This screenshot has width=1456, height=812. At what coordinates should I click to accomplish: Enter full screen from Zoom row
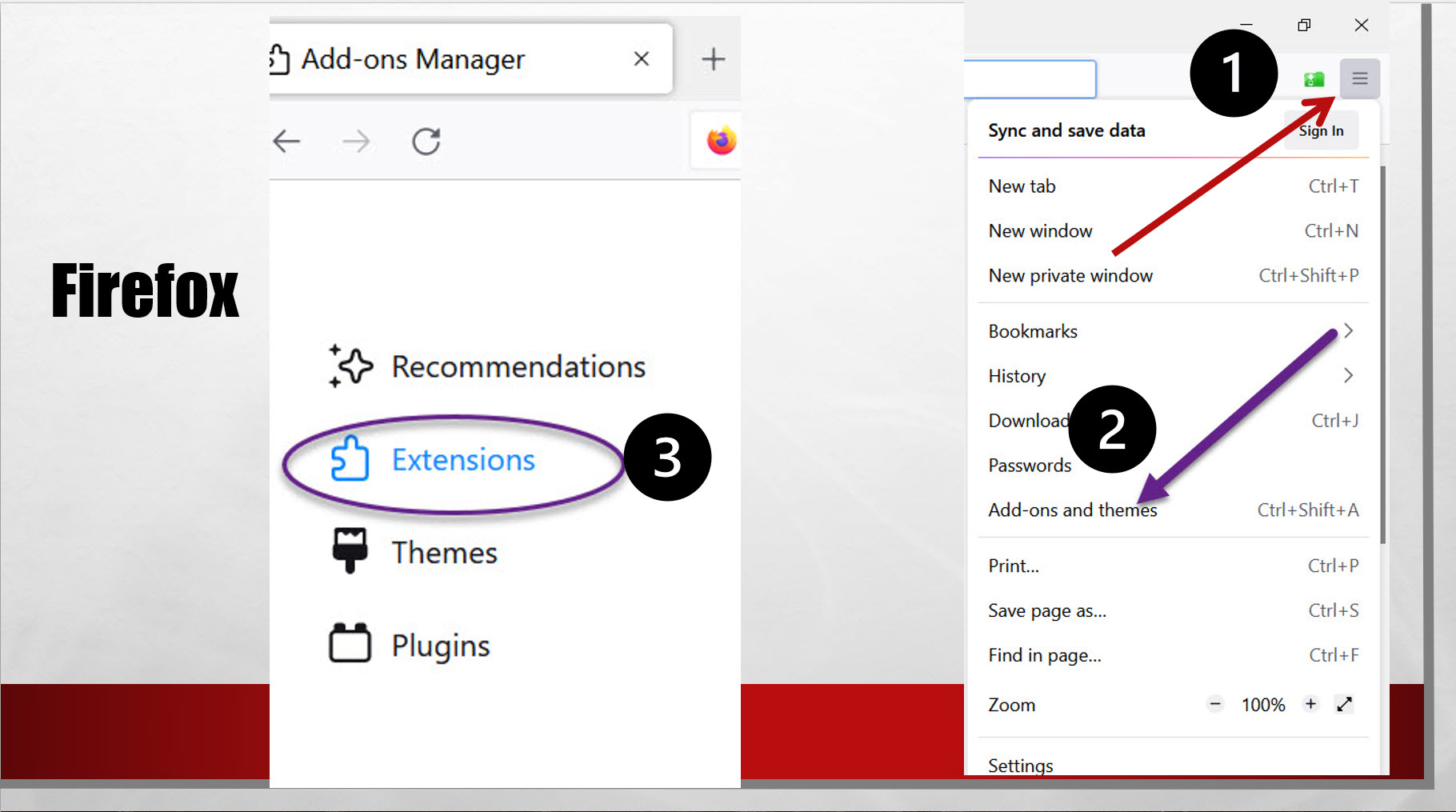(x=1344, y=704)
